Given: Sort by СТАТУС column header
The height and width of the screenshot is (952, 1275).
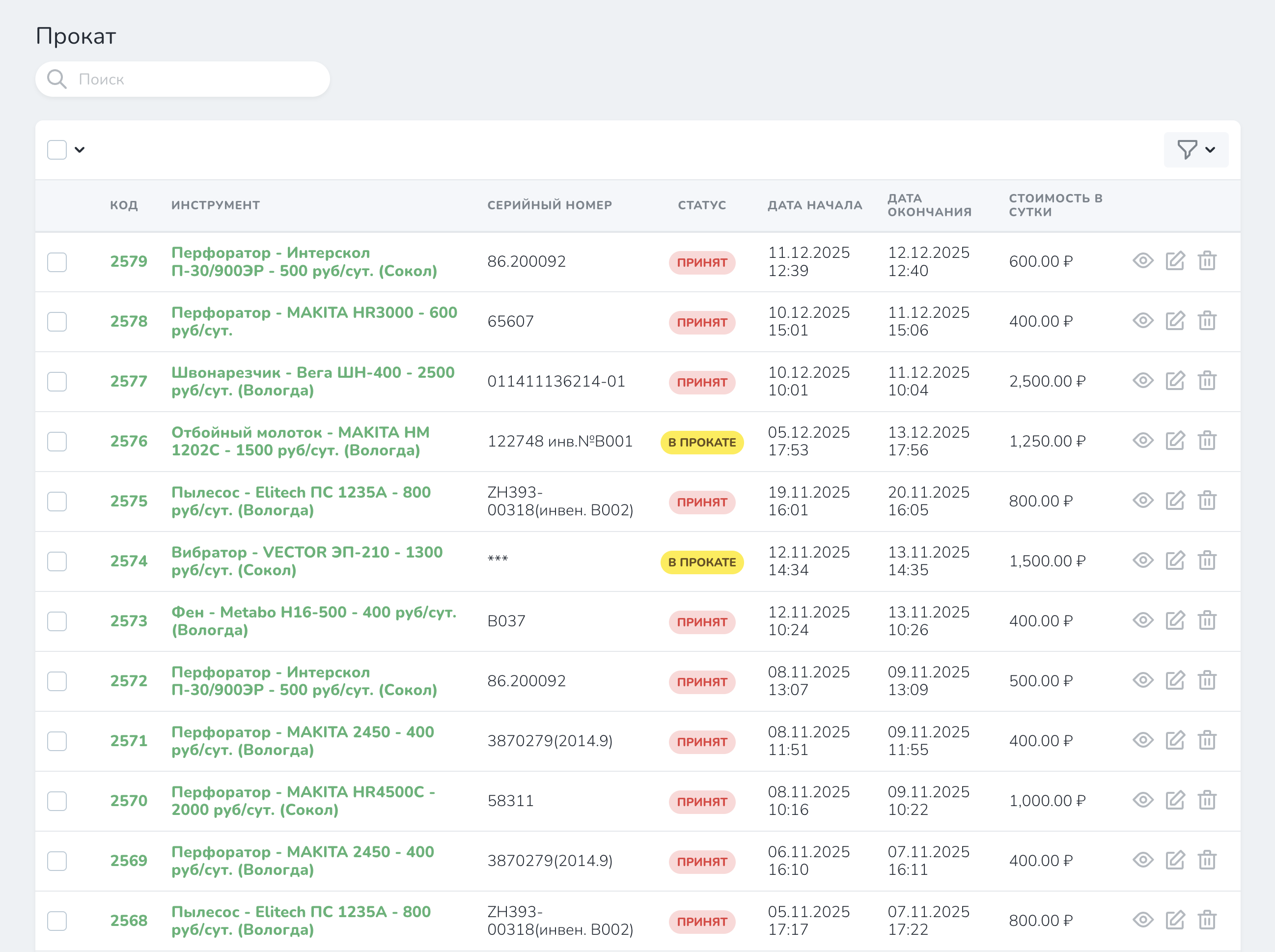Looking at the screenshot, I should (701, 205).
